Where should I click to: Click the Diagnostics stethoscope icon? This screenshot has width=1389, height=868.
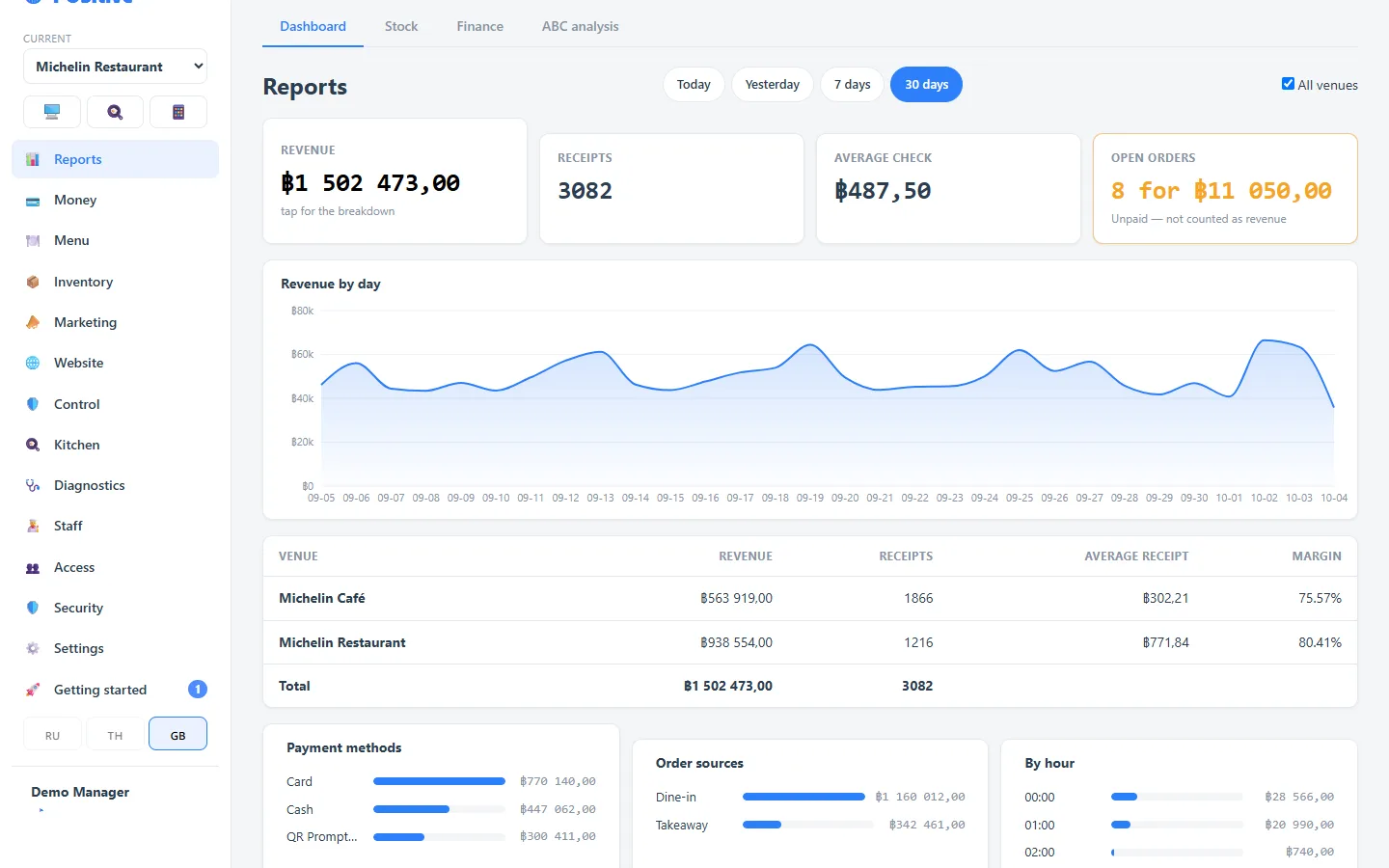tap(33, 485)
